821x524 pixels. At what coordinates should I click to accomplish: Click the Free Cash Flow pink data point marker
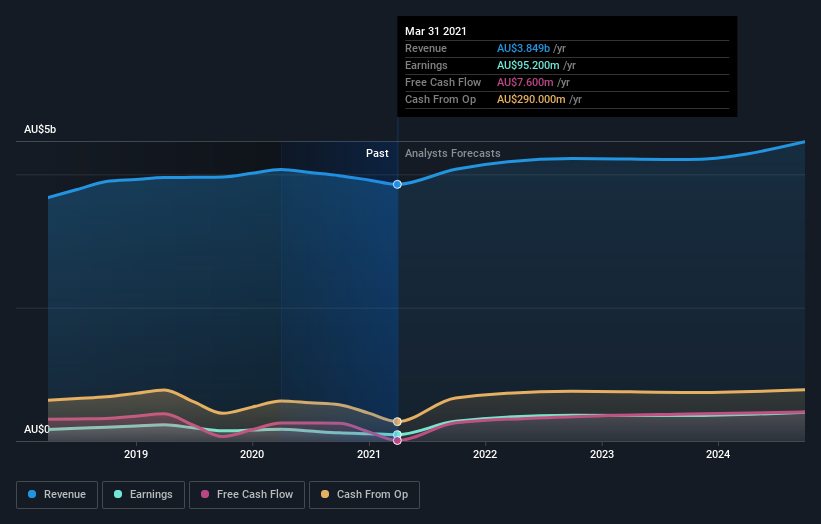coord(397,441)
